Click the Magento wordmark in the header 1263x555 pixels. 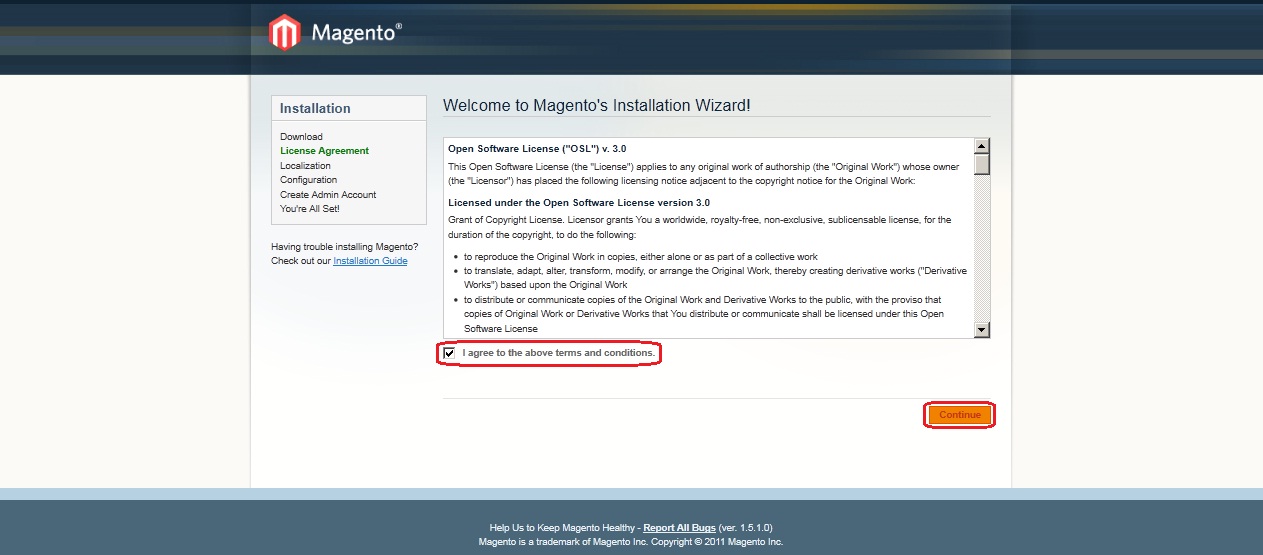(357, 33)
